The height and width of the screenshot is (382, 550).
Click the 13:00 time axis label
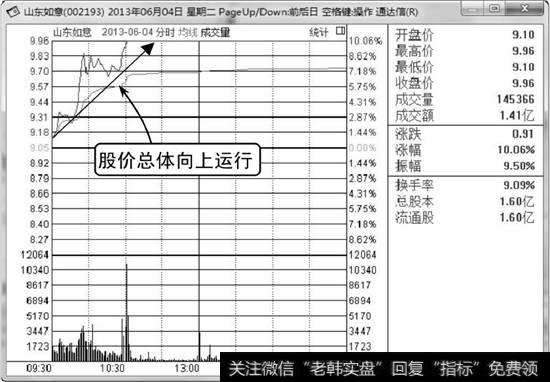pyautogui.click(x=187, y=368)
